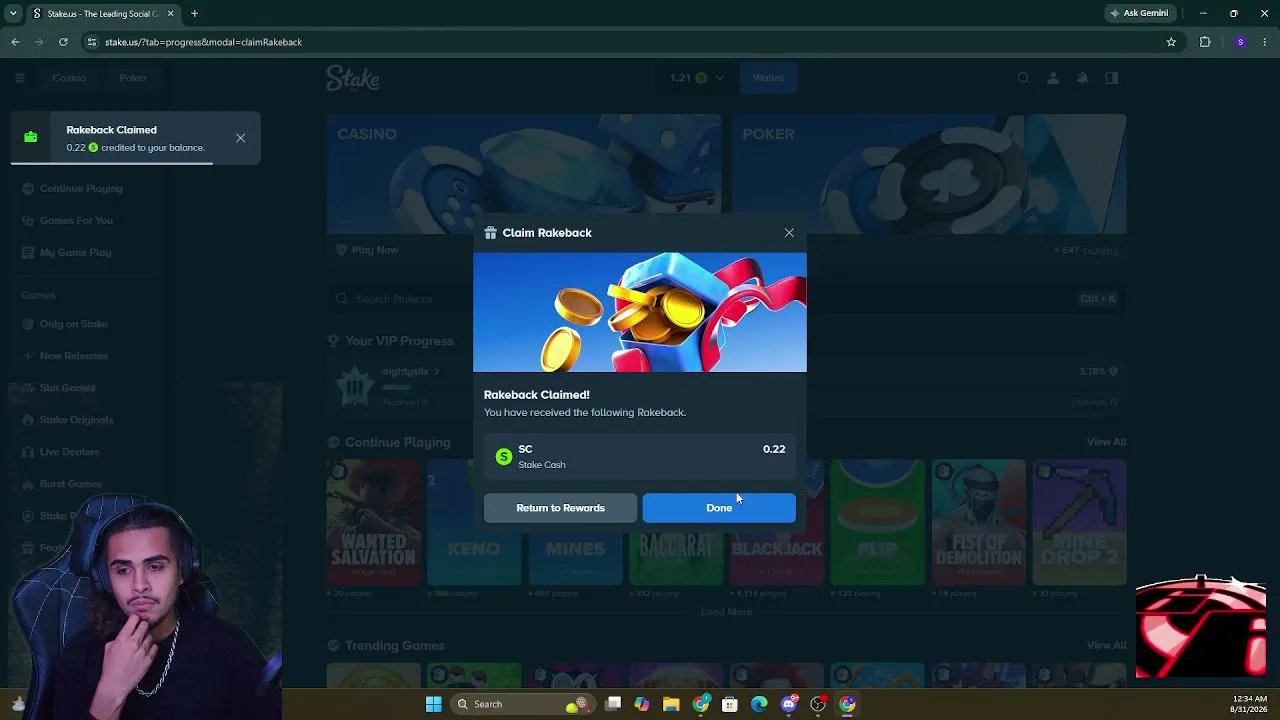Screen dimensions: 1280x720
Task: Click the Search Stake.us input field
Action: click(x=726, y=299)
